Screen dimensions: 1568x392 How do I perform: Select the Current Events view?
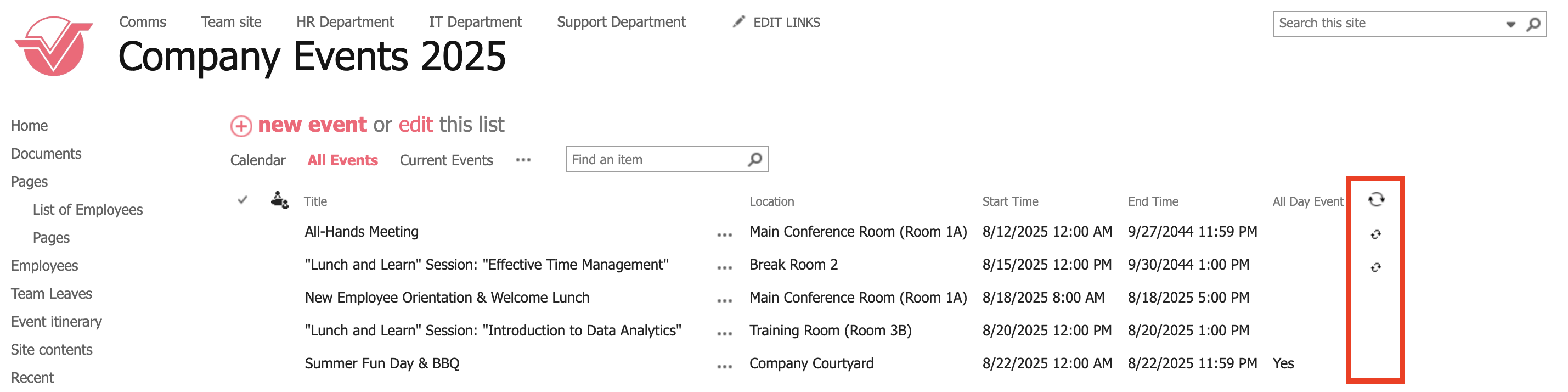click(x=445, y=161)
